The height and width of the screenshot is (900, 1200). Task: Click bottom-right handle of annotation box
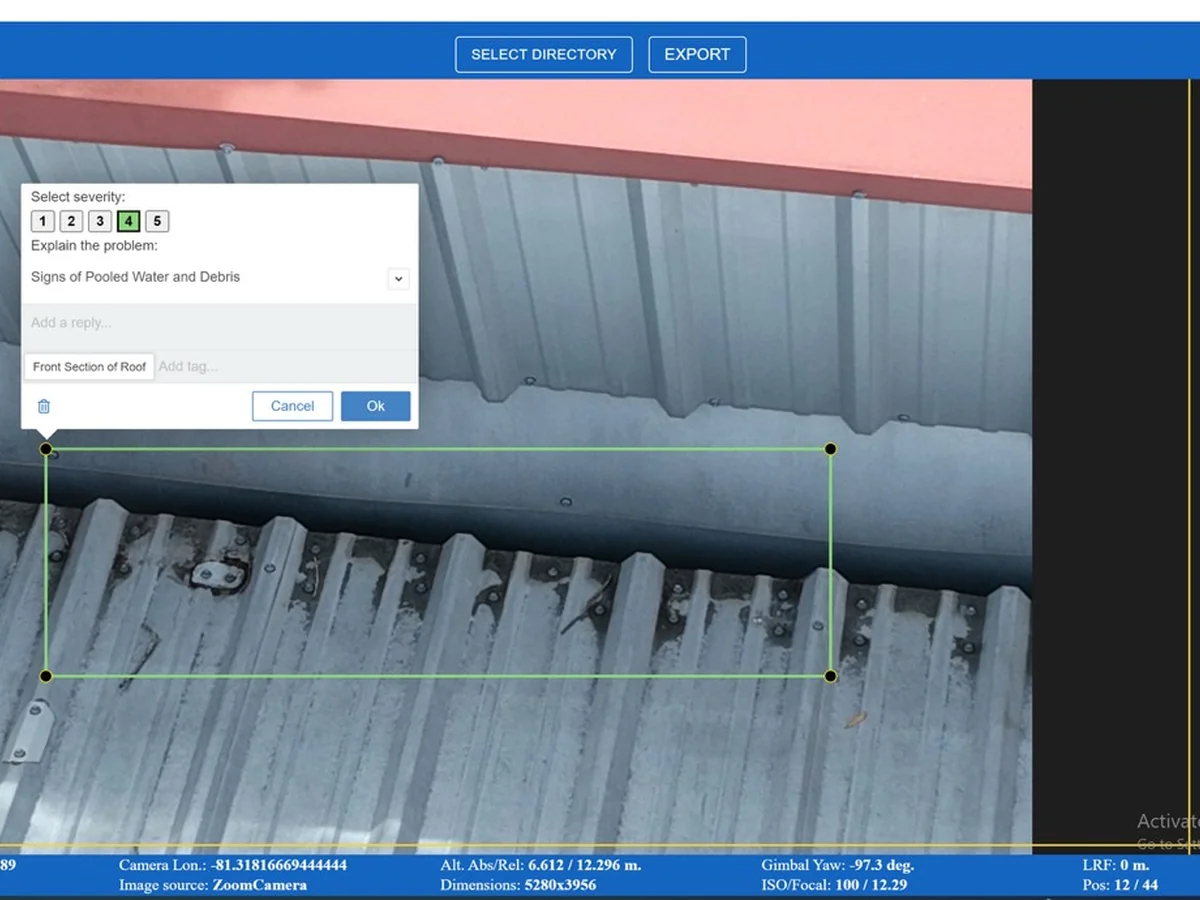(x=831, y=677)
